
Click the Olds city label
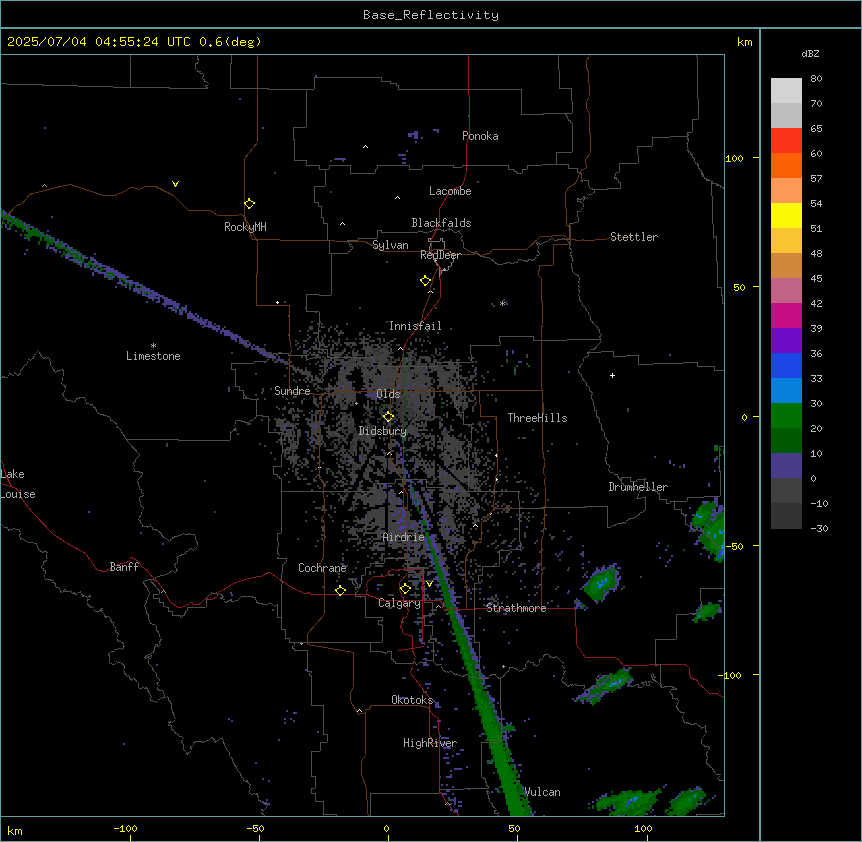tap(388, 394)
